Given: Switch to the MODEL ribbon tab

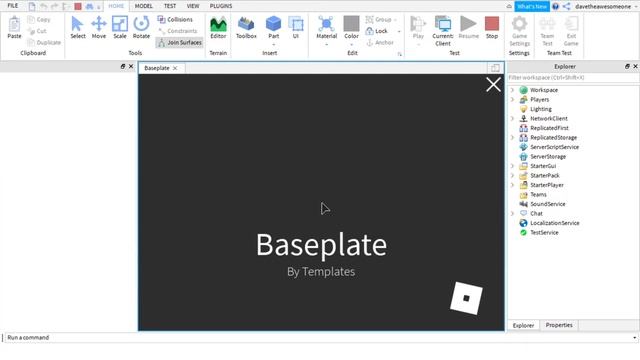Looking at the screenshot, I should [144, 6].
